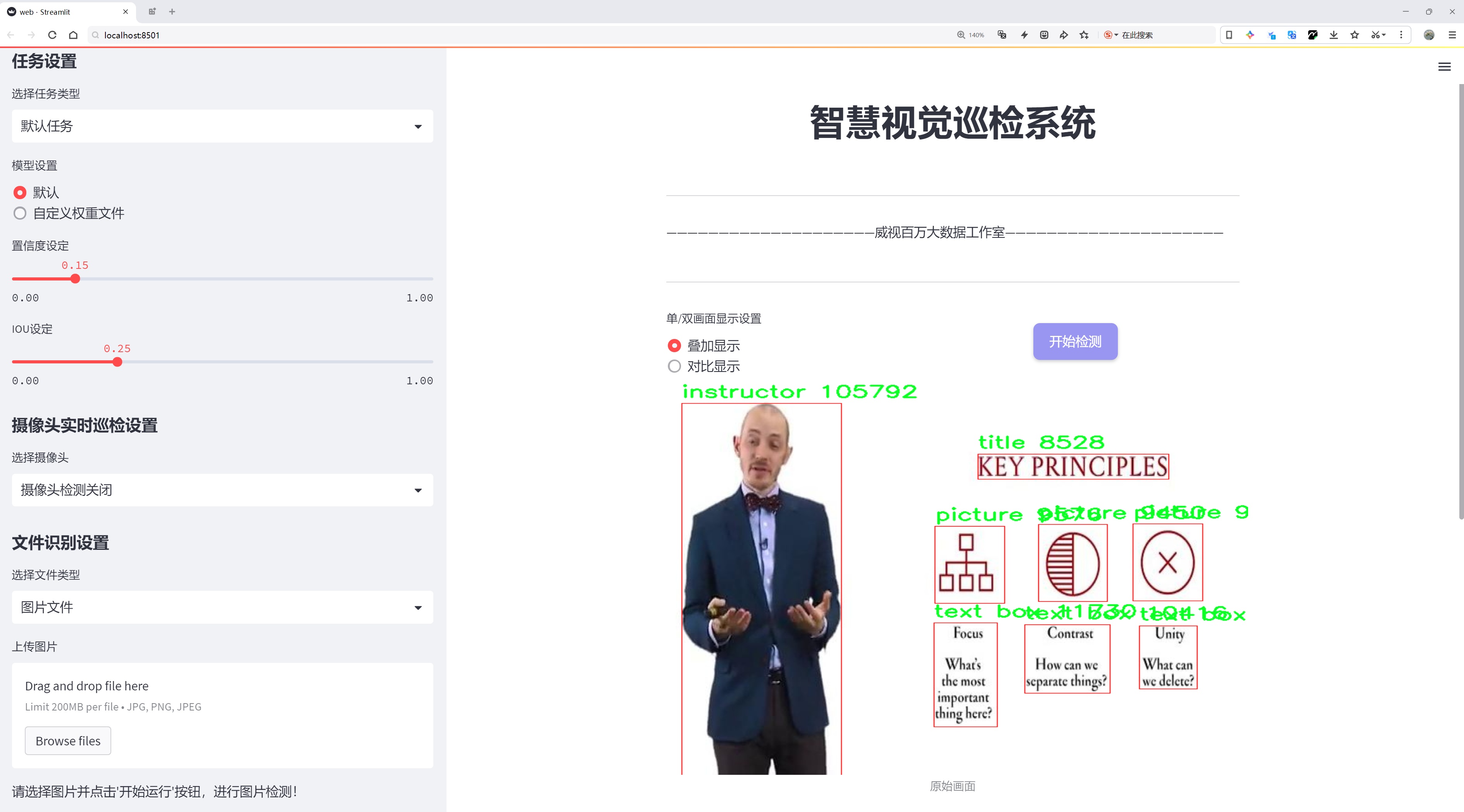Image resolution: width=1464 pixels, height=812 pixels.
Task: Open the 图片文件 file type dropdown
Action: [222, 607]
